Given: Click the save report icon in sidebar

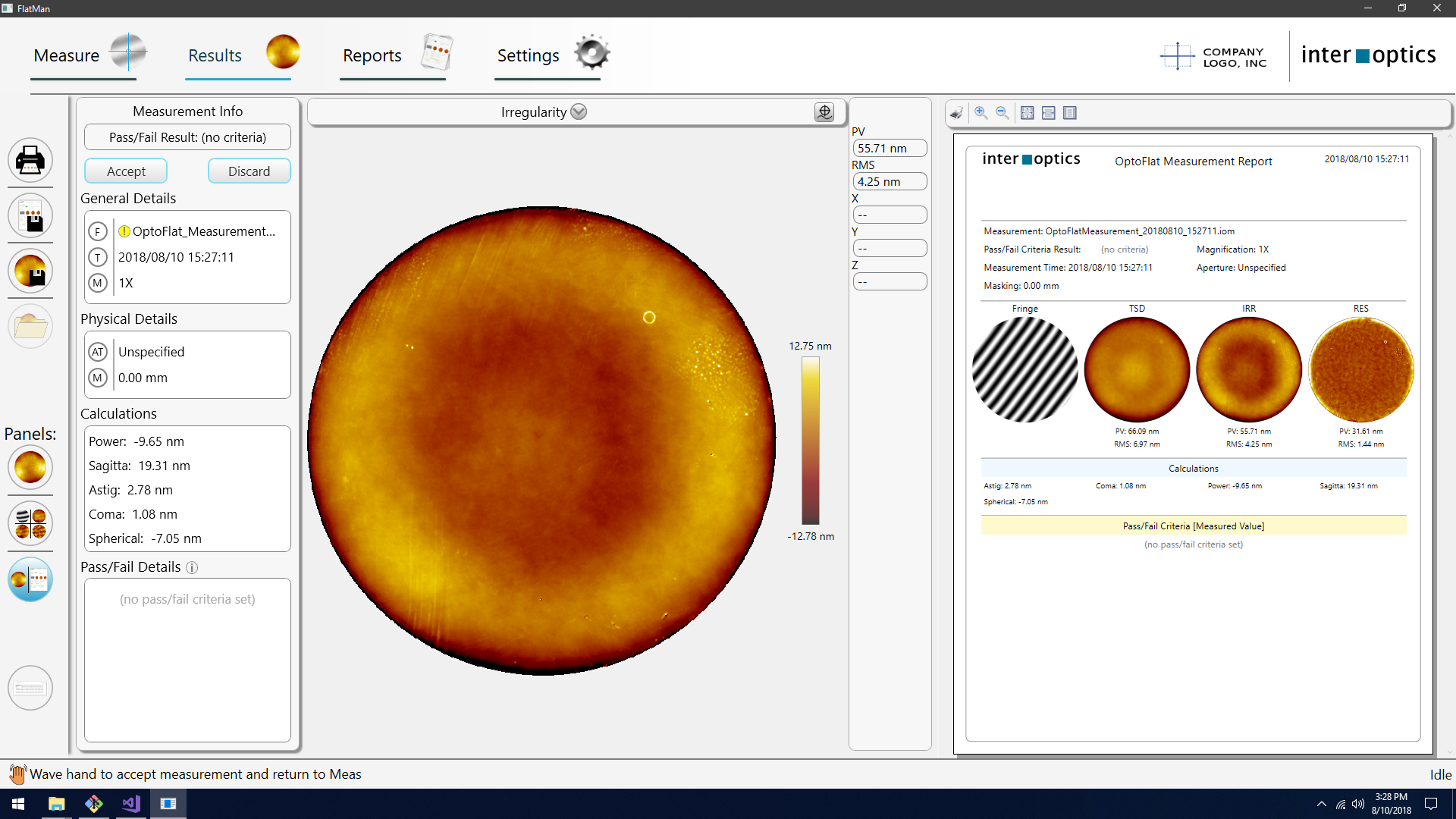Looking at the screenshot, I should tap(30, 216).
